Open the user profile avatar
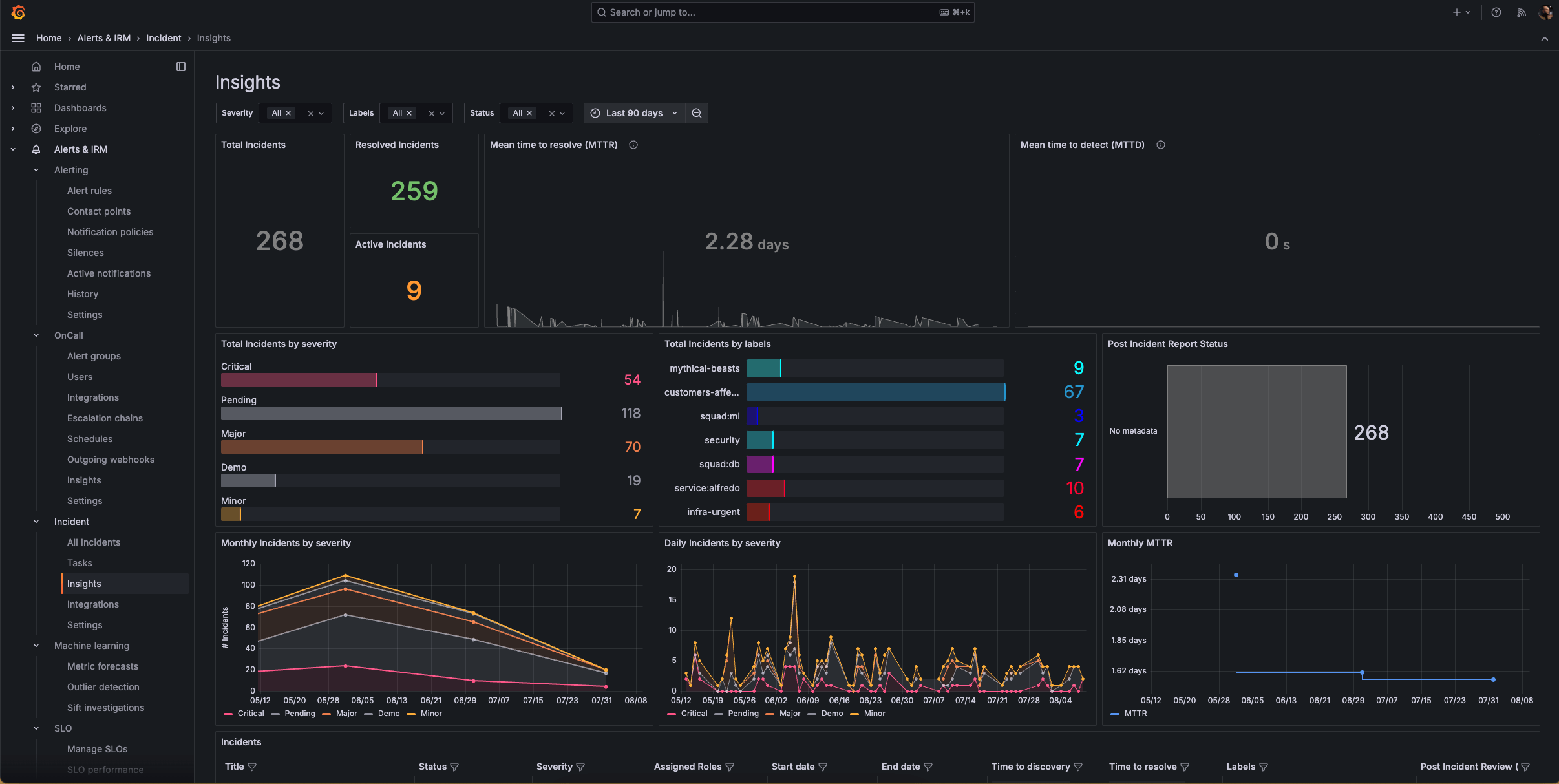This screenshot has width=1559, height=784. (1545, 12)
